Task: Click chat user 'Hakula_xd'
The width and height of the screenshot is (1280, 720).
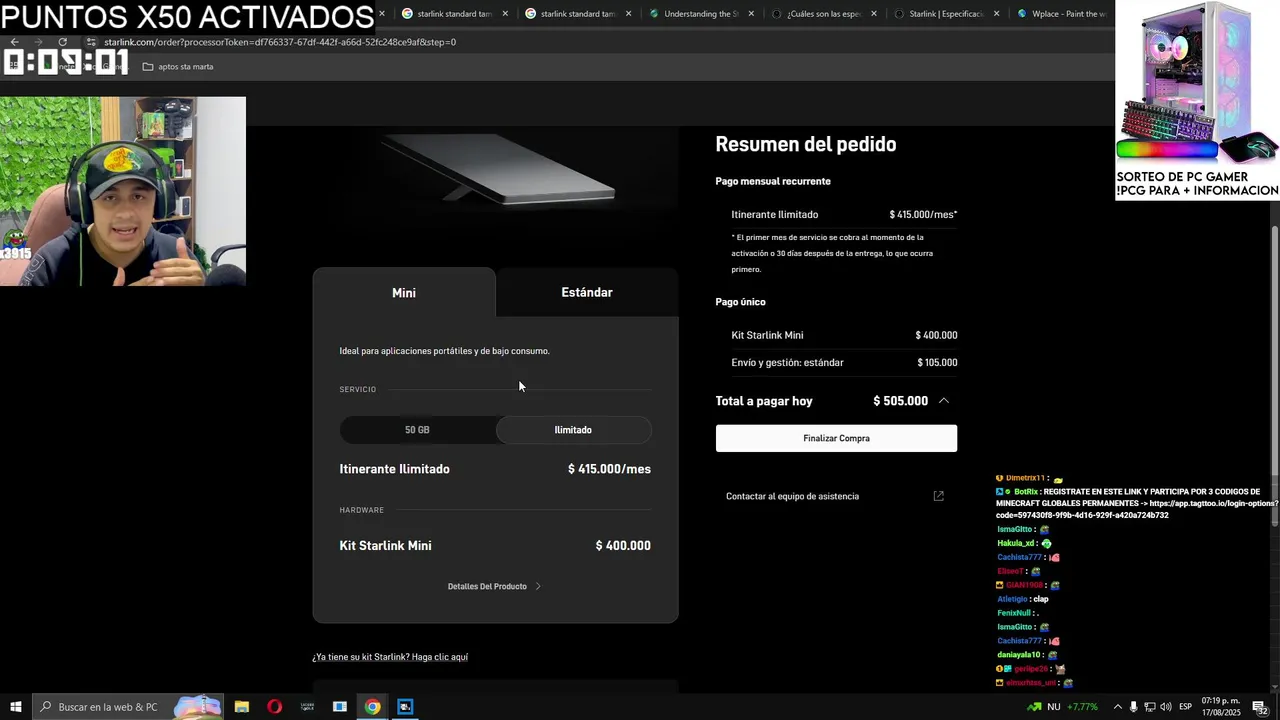Action: click(1015, 543)
